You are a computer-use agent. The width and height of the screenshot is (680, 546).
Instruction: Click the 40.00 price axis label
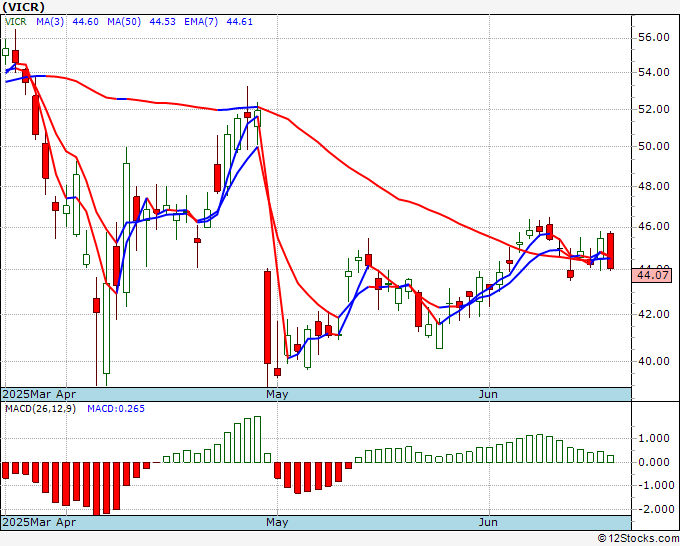coord(654,361)
